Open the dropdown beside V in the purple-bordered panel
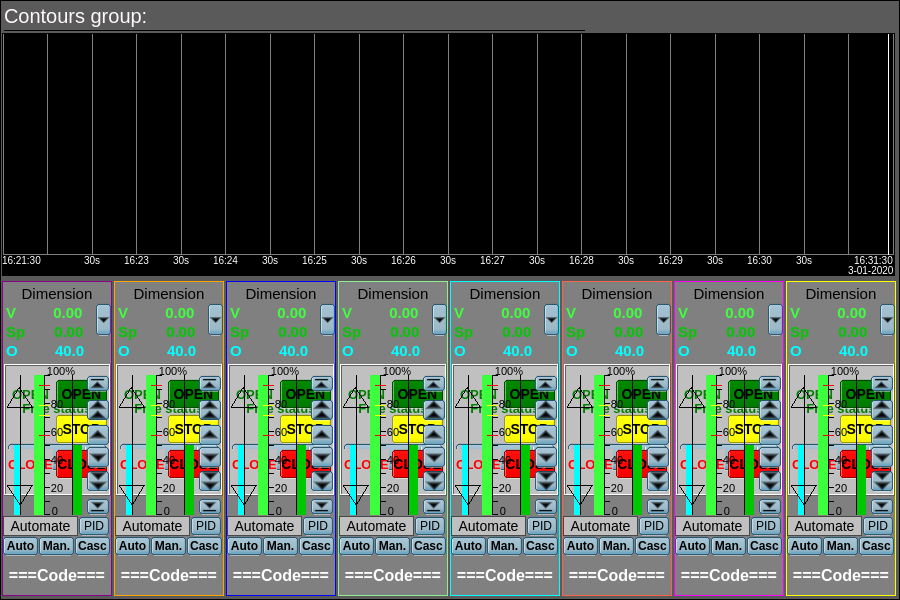Viewport: 900px width, 600px height. tap(104, 320)
